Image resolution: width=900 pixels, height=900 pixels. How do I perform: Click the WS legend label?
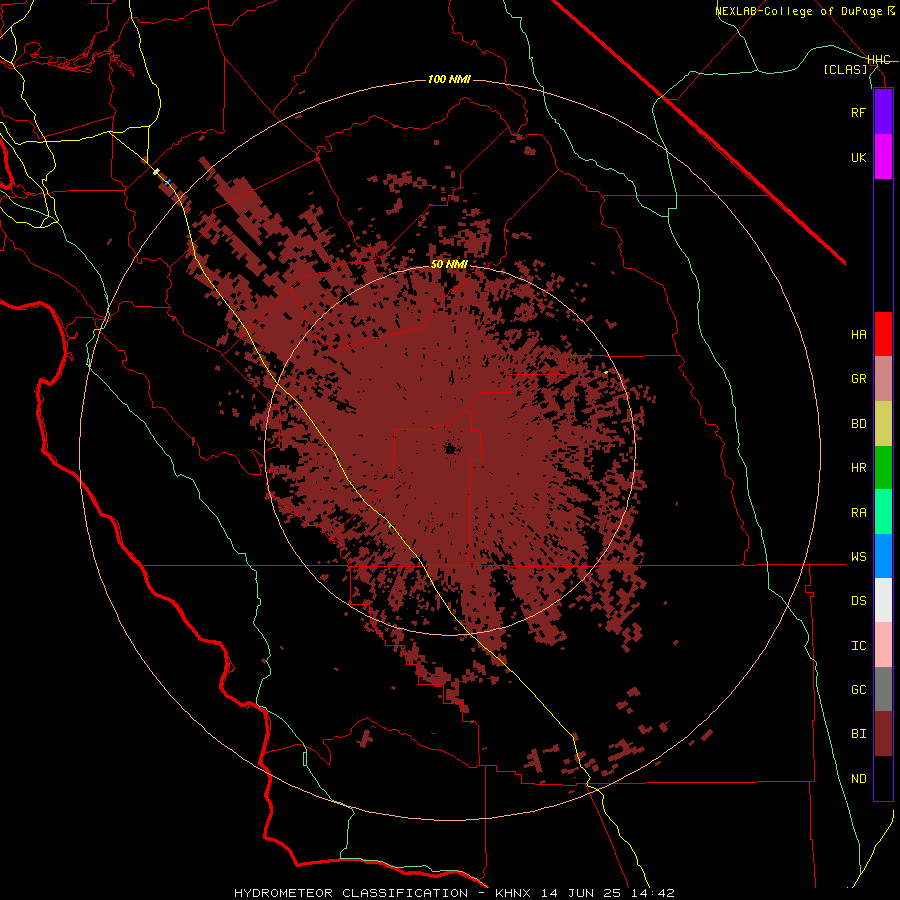858,557
